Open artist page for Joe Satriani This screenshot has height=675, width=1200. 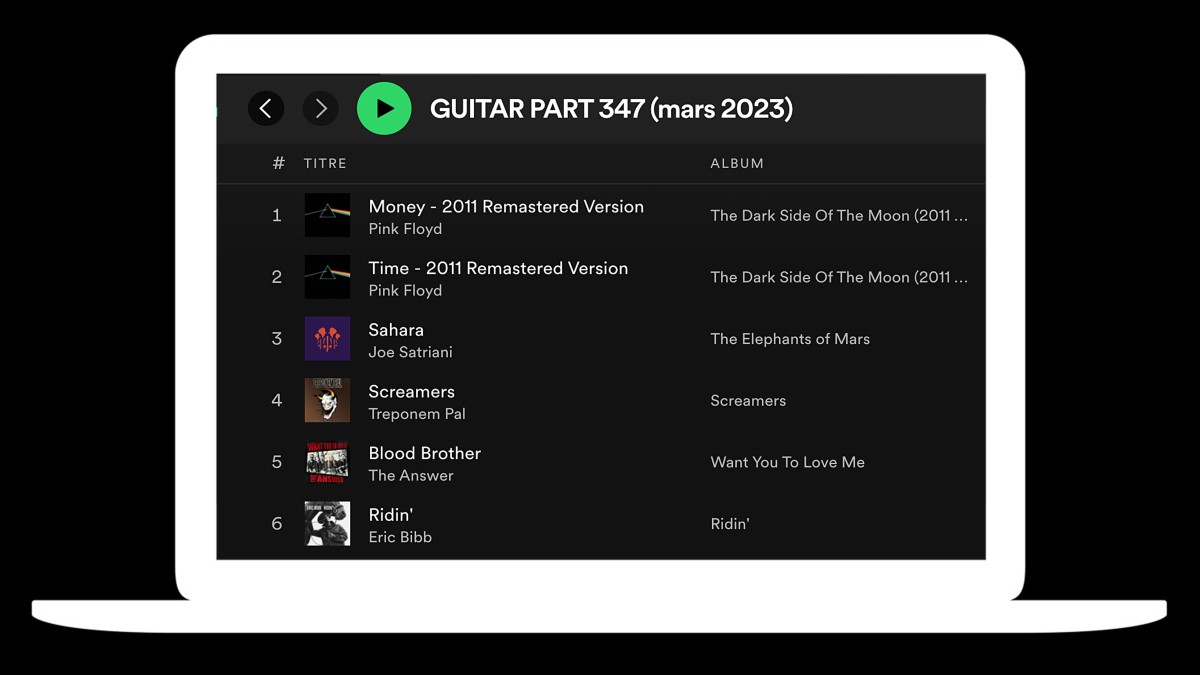point(410,352)
